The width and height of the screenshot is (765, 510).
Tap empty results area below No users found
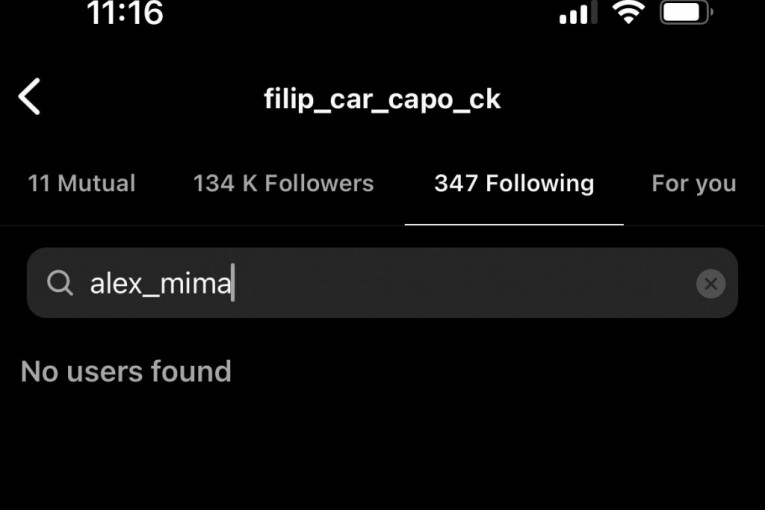382,449
